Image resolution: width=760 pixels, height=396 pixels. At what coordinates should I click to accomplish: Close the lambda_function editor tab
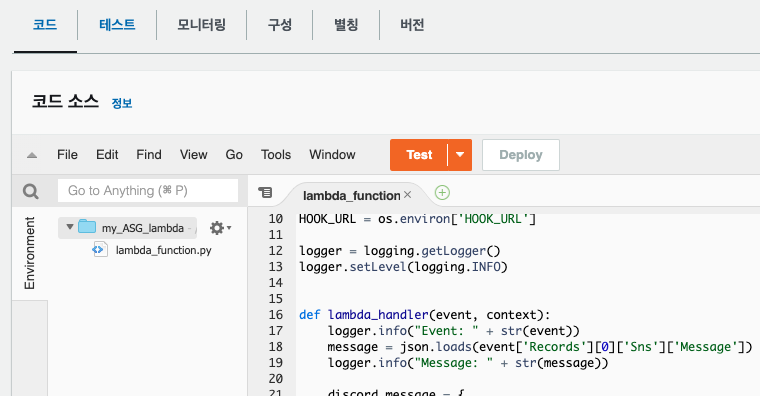[x=408, y=194]
